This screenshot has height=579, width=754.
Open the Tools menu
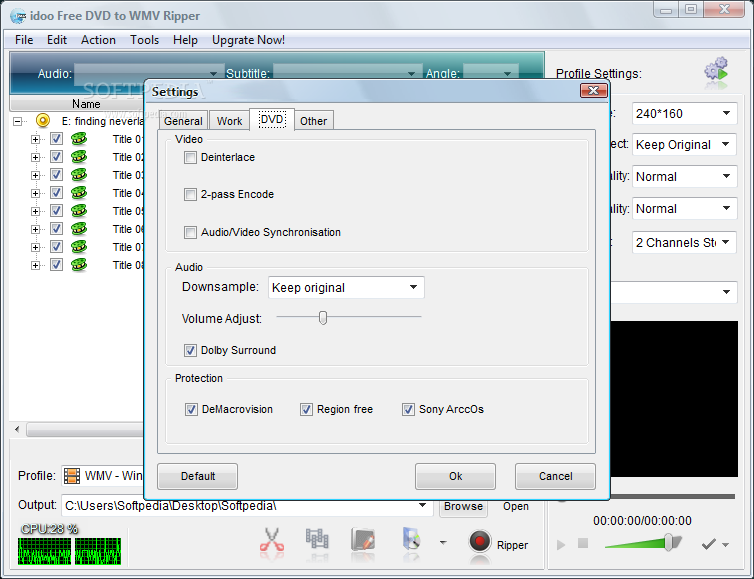pos(144,40)
